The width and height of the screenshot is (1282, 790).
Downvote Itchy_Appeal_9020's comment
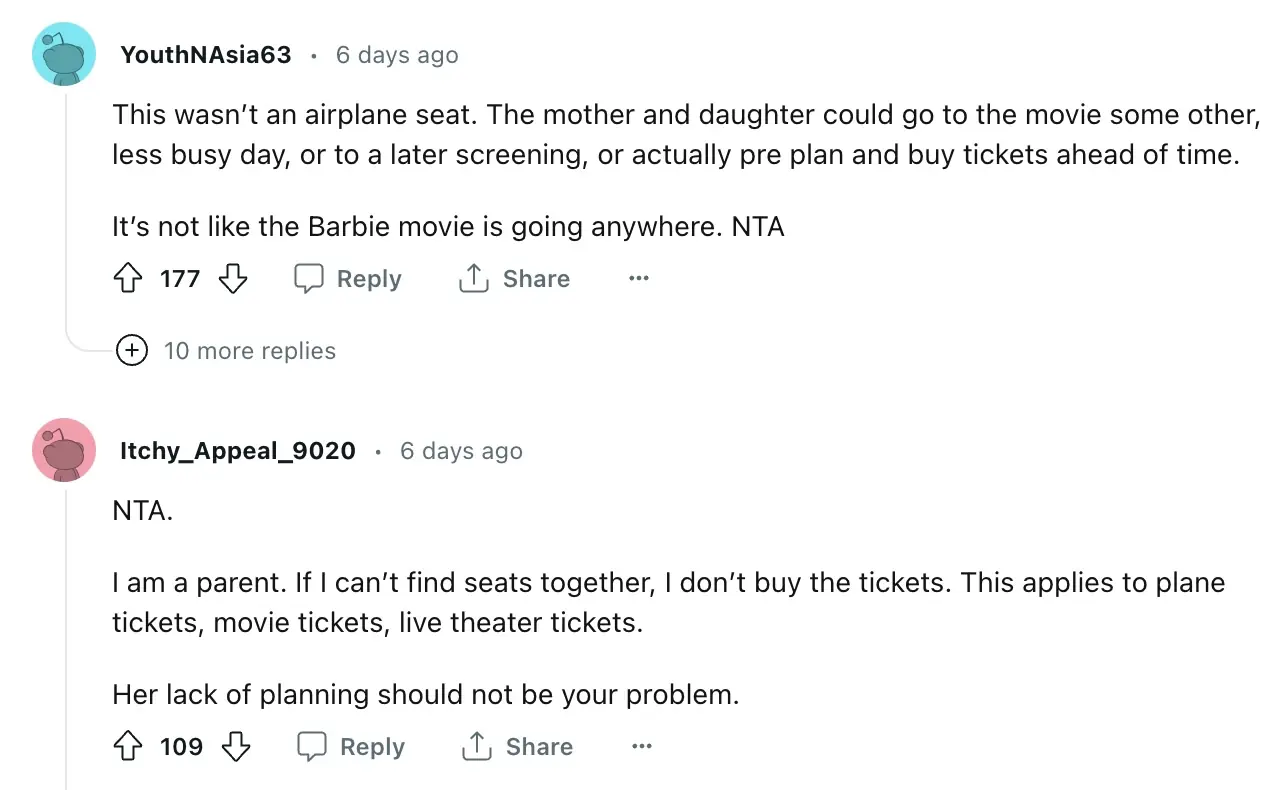[x=235, y=747]
